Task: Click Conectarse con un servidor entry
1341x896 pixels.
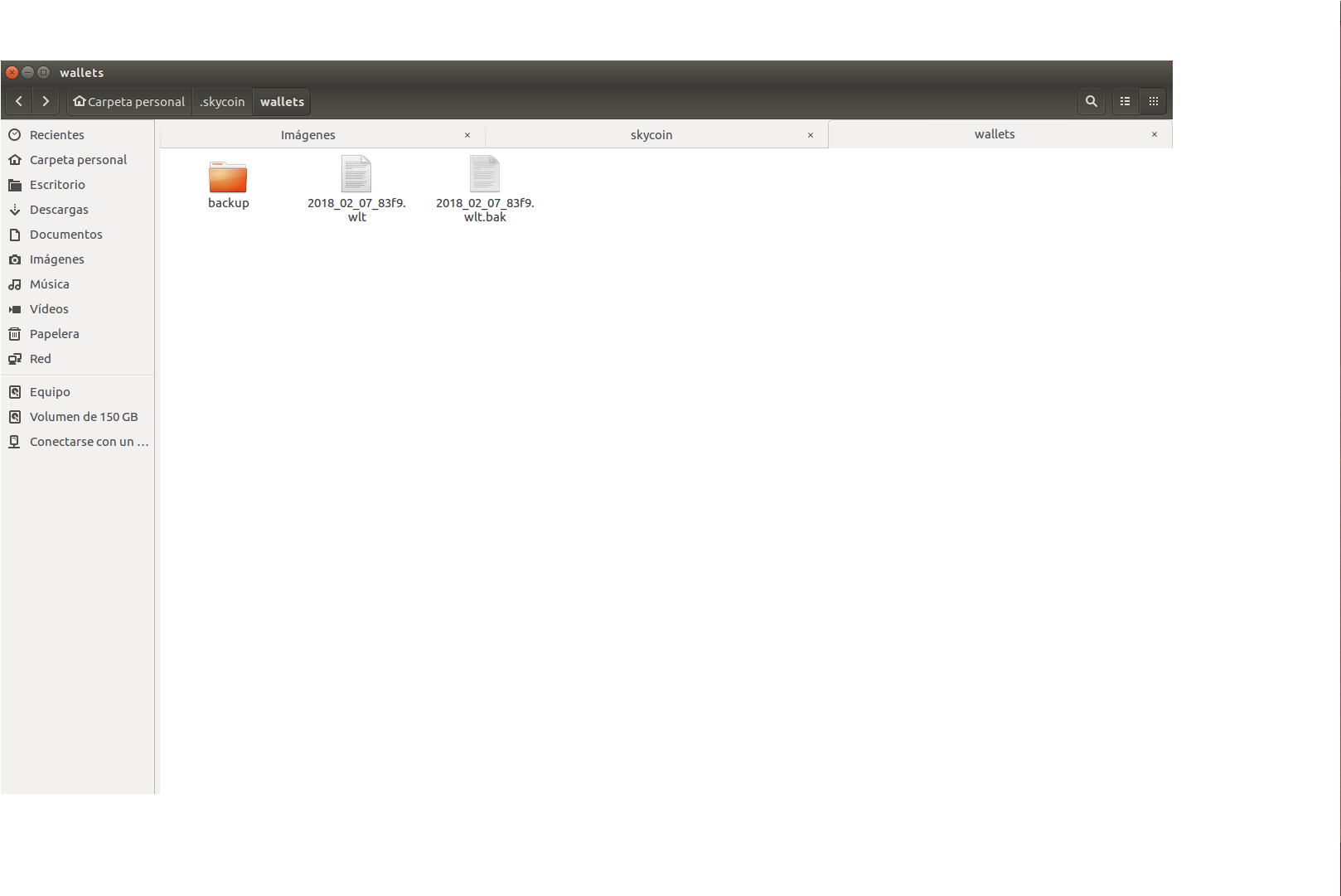Action: tap(77, 441)
